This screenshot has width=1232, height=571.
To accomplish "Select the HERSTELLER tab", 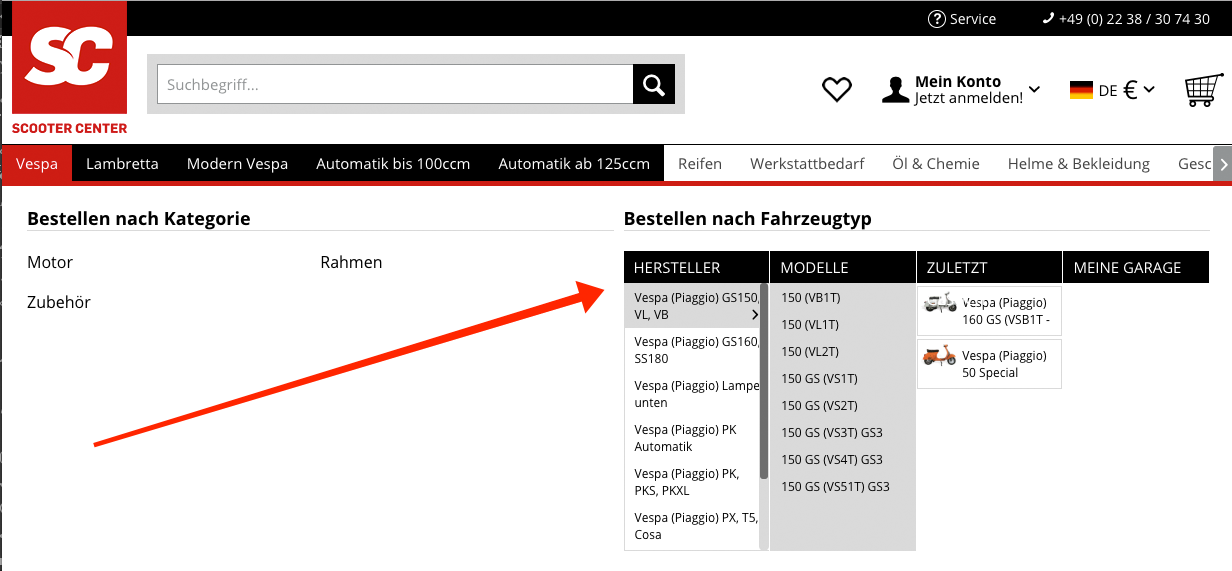I will [697, 268].
